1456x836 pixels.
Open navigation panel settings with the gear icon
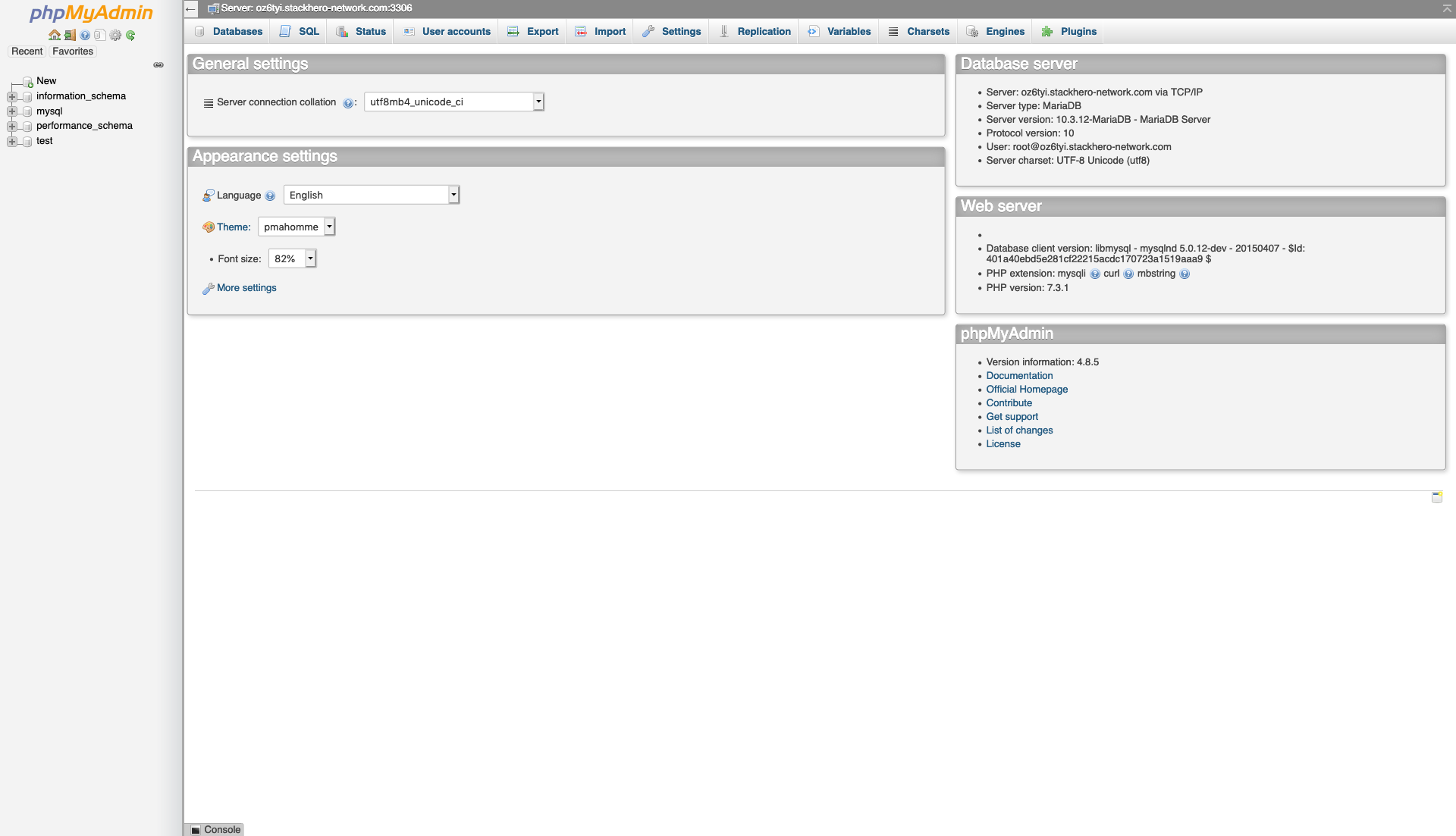115,35
